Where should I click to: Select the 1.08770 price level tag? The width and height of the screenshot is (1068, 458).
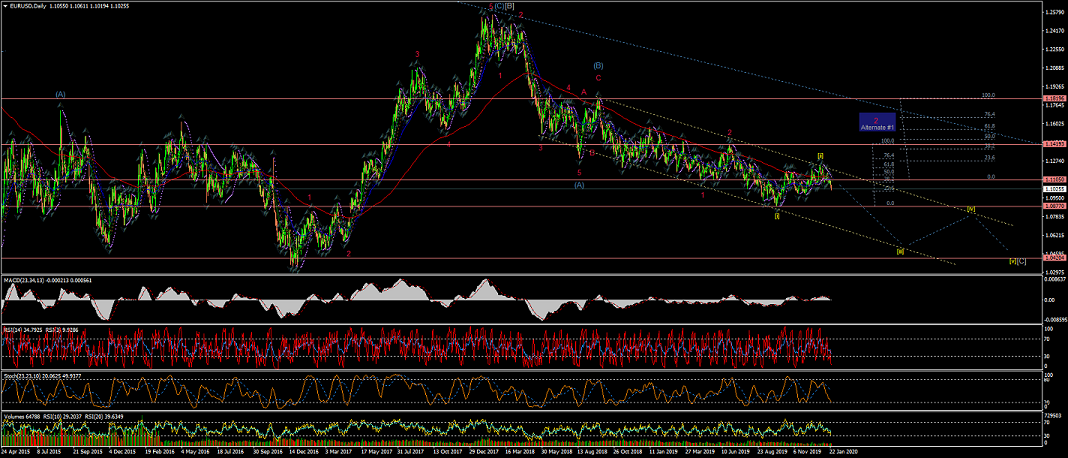[1054, 206]
